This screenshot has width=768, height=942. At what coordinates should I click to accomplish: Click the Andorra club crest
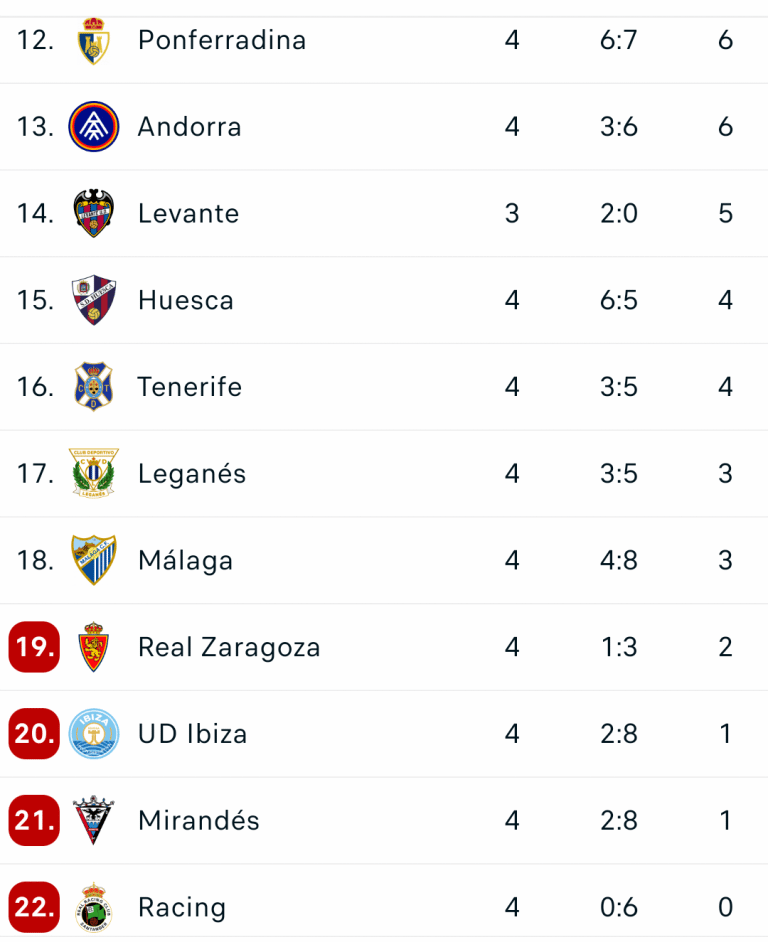pyautogui.click(x=94, y=127)
